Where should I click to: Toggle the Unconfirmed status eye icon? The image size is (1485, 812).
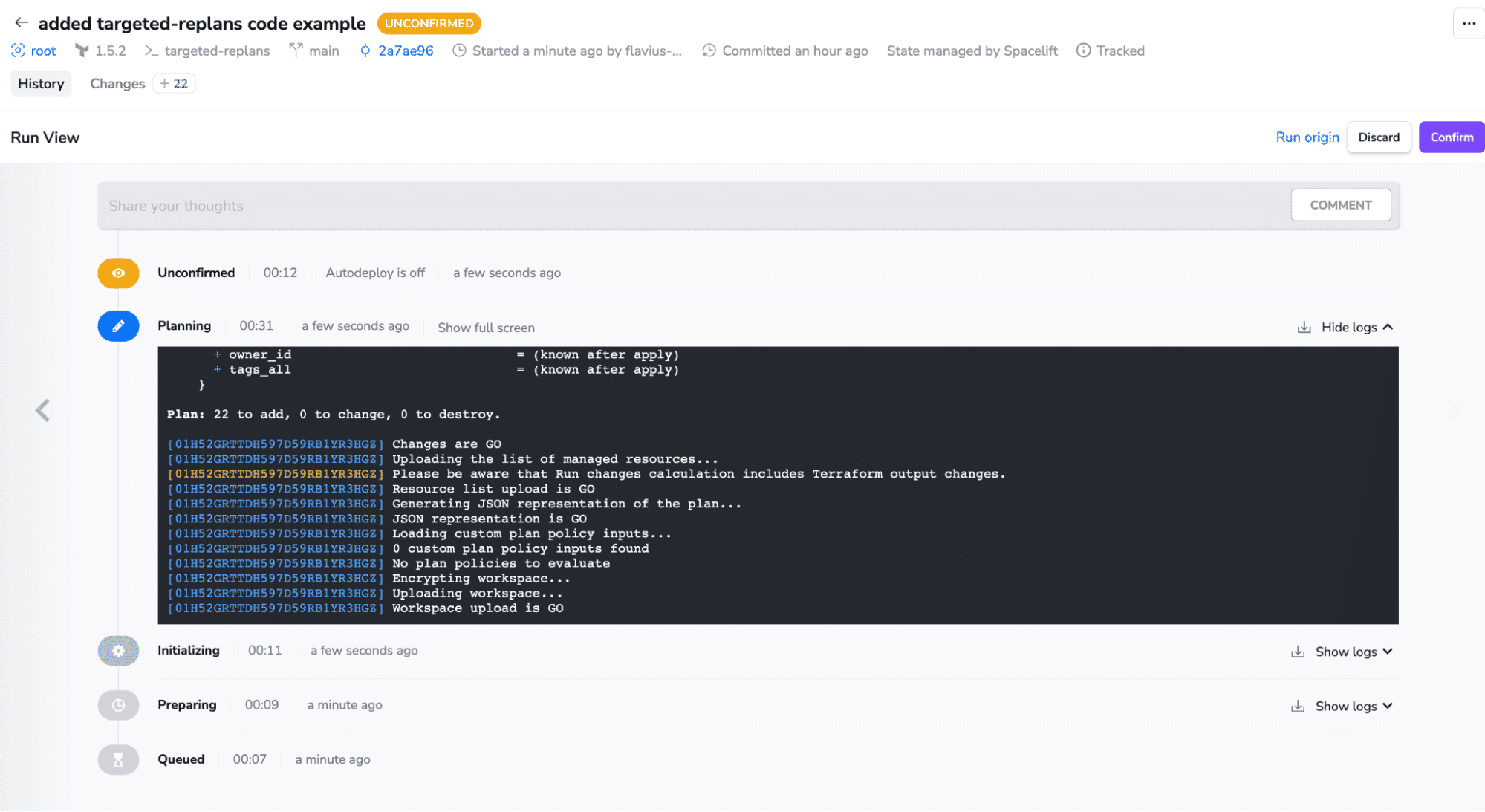click(x=117, y=271)
